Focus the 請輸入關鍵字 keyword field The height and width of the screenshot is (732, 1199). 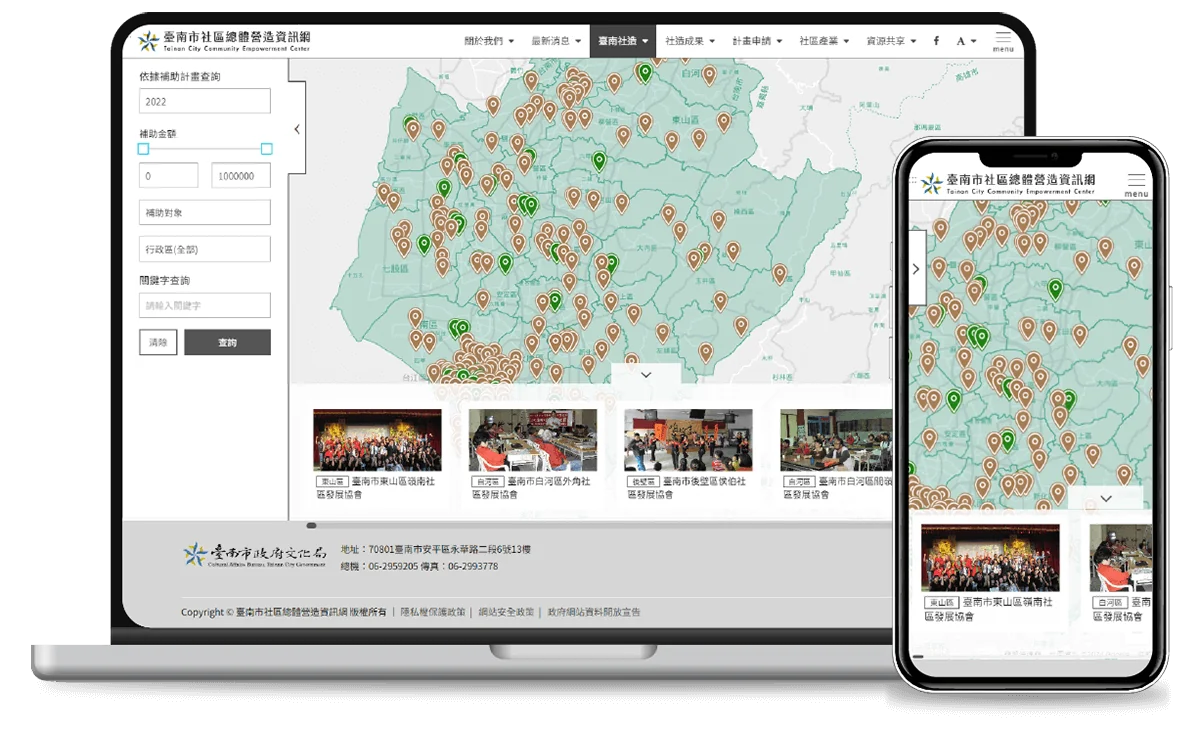tap(205, 305)
